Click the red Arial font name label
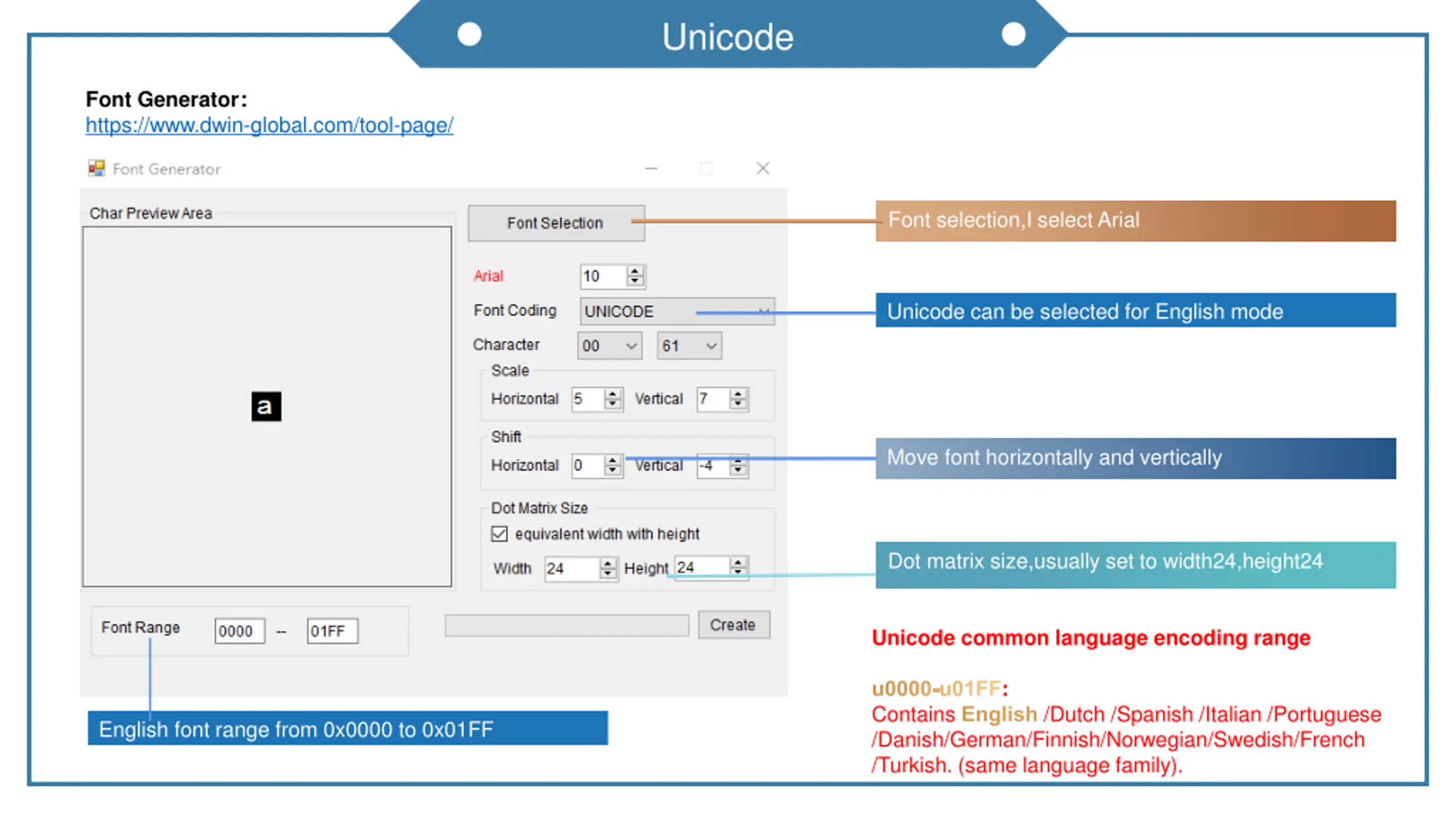Screen dimensions: 1456x819 (x=489, y=276)
